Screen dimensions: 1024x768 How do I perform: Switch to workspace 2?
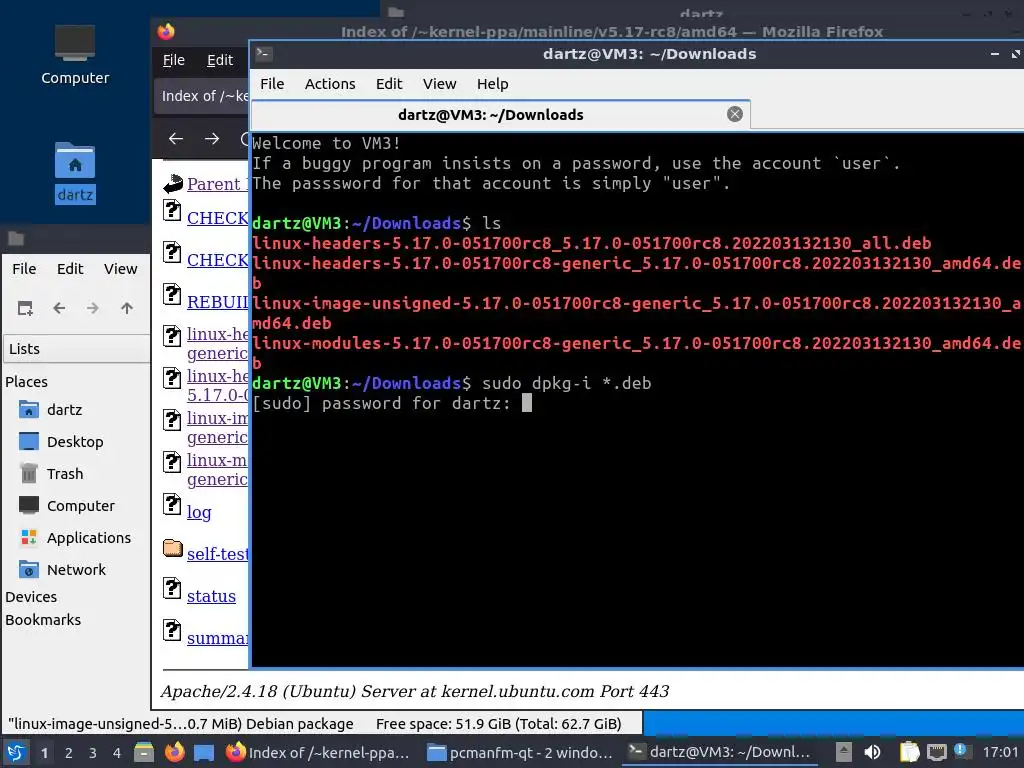tap(69, 753)
